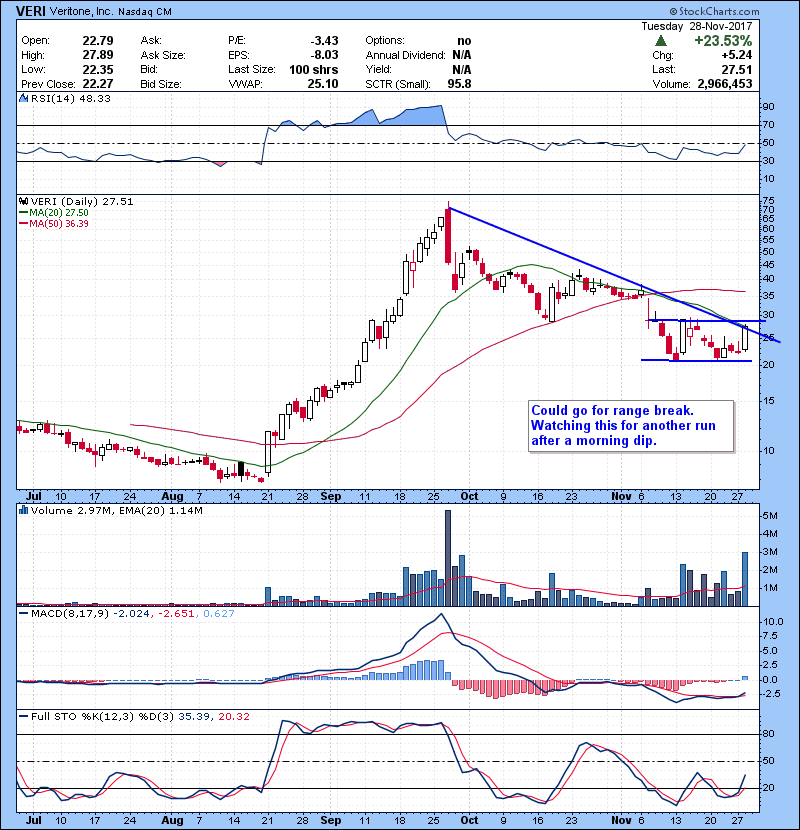Click the P/E value -3.43
This screenshot has width=800, height=830.
tap(324, 41)
